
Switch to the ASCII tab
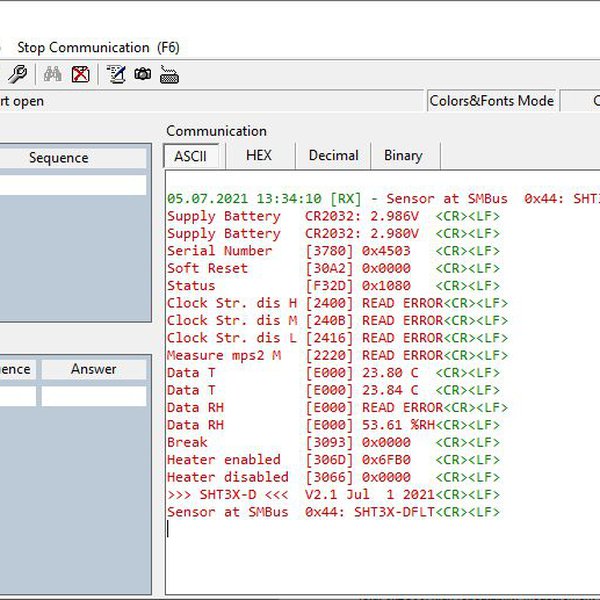(x=191, y=155)
